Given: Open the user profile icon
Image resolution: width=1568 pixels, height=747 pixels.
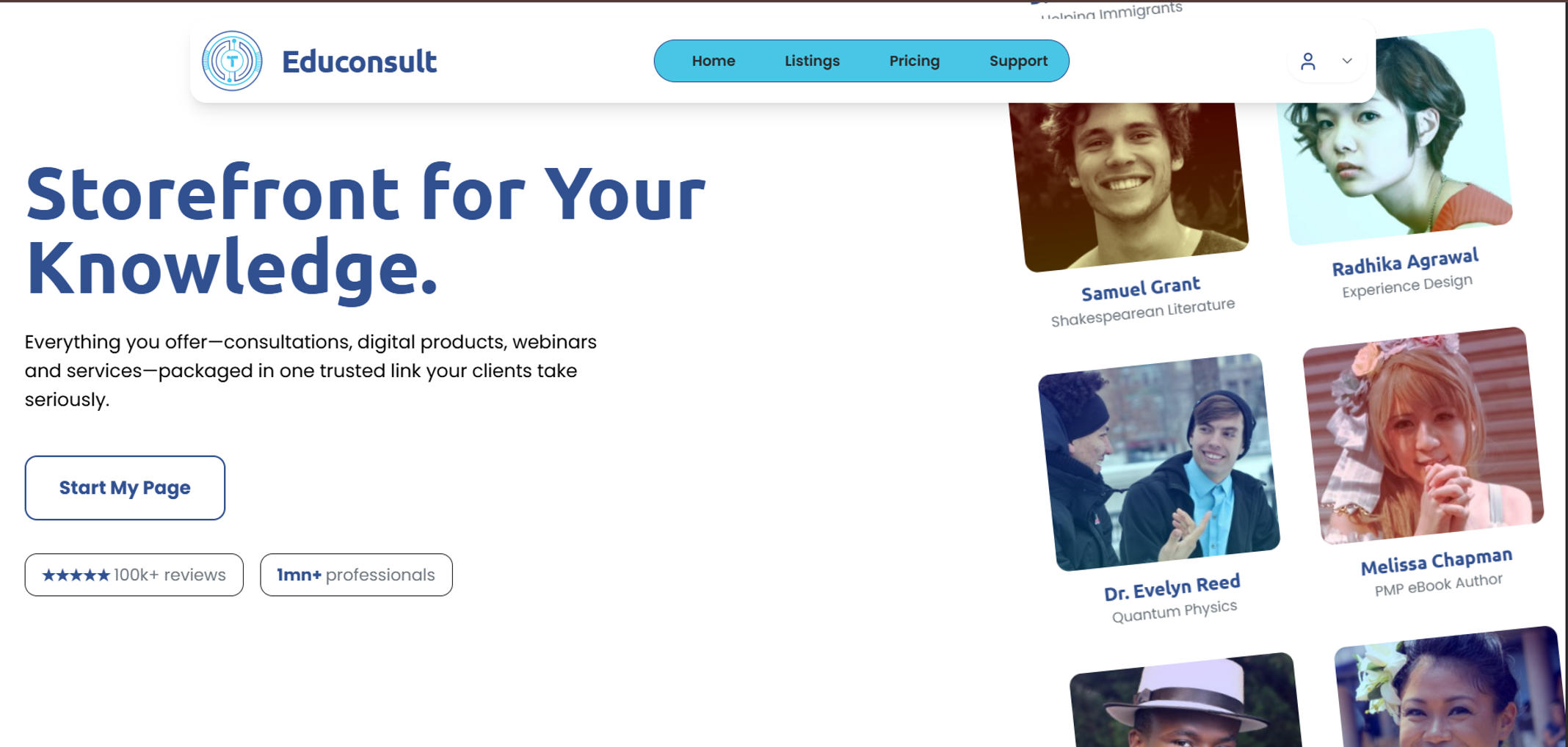Looking at the screenshot, I should (x=1307, y=61).
